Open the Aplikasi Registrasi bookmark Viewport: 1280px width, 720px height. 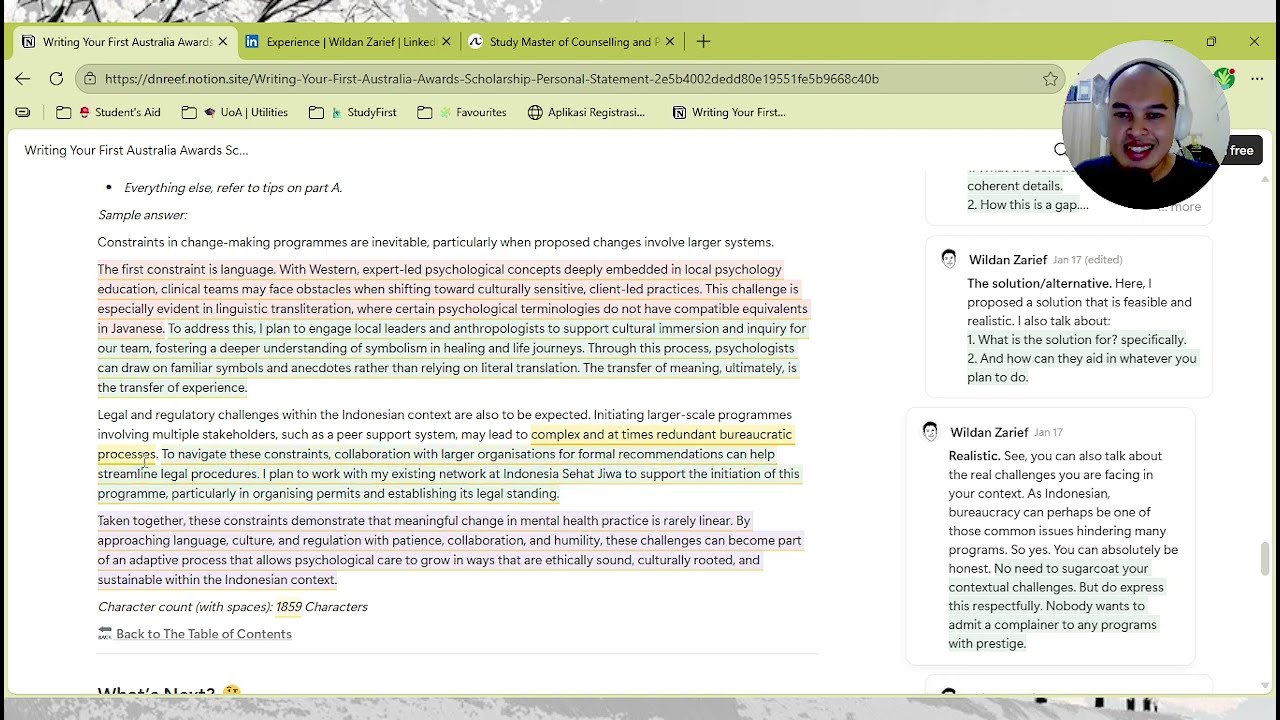click(586, 113)
